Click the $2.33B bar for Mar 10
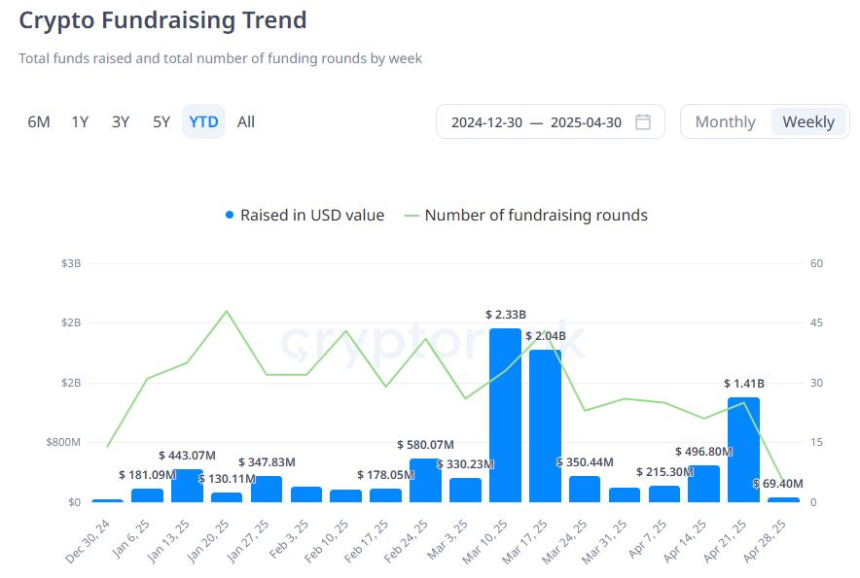The height and width of the screenshot is (578, 860). point(505,415)
